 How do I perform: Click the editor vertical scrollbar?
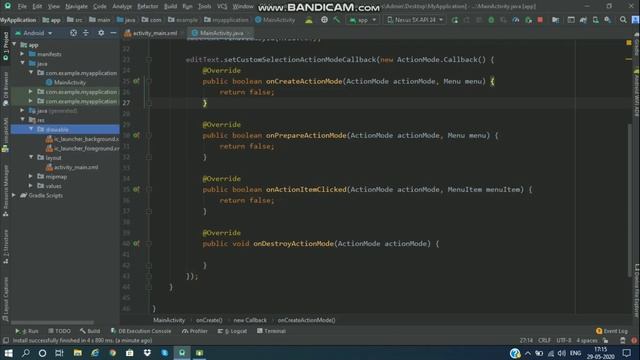click(629, 199)
